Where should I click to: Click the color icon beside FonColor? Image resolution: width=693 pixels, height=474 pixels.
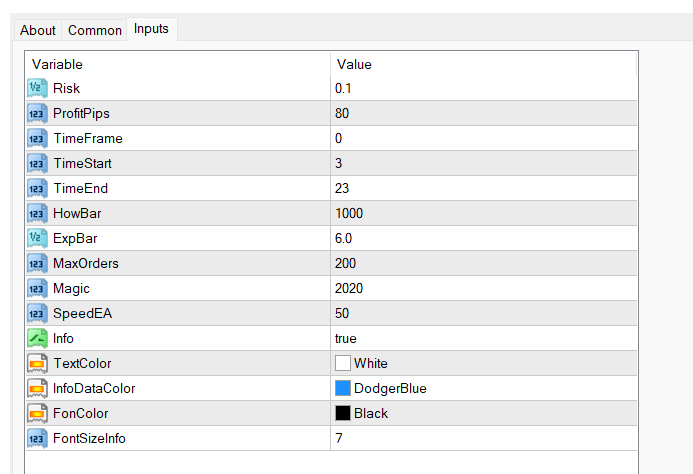[37, 413]
